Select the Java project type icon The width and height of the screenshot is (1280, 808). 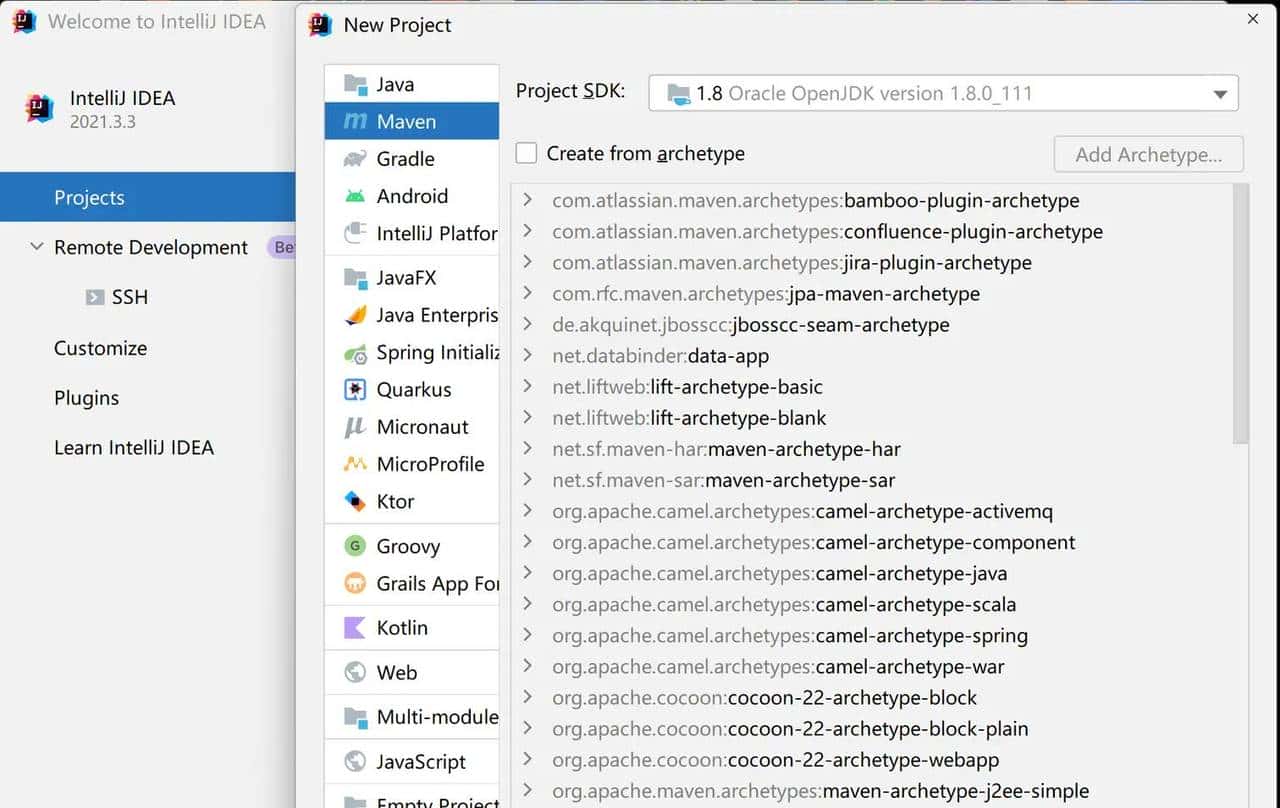[355, 85]
